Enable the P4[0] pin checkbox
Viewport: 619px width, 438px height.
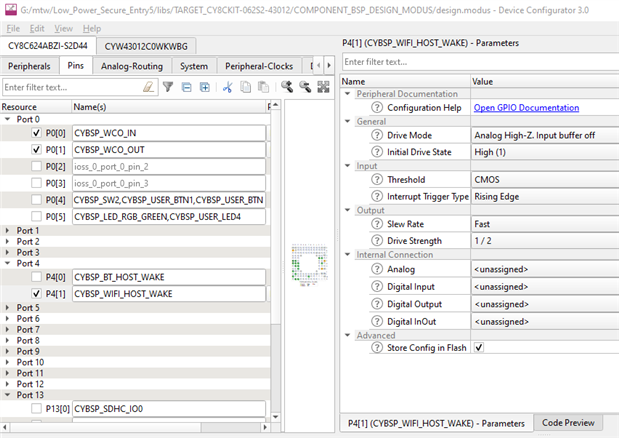pyautogui.click(x=36, y=277)
